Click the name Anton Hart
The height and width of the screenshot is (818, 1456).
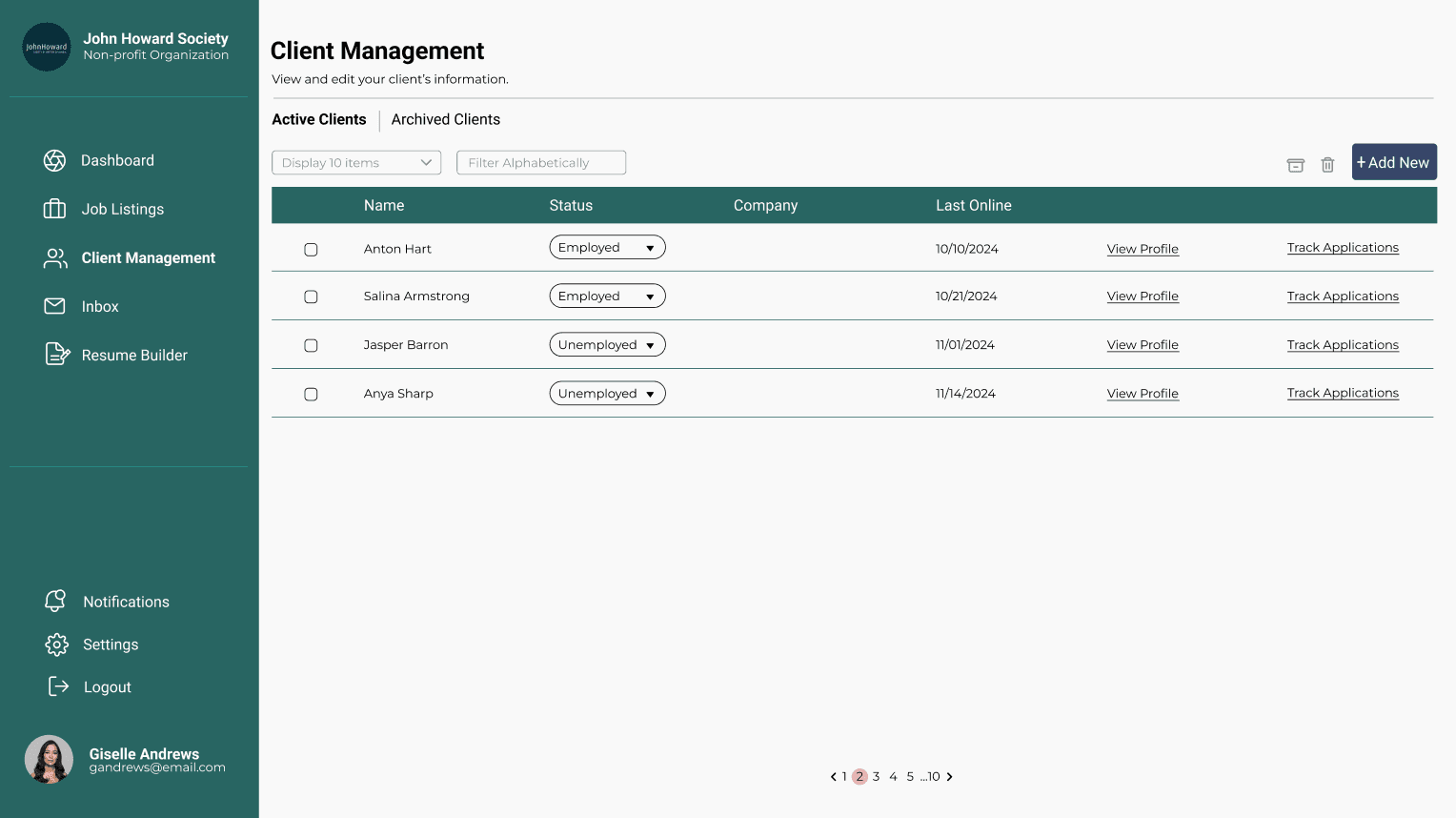tap(397, 249)
